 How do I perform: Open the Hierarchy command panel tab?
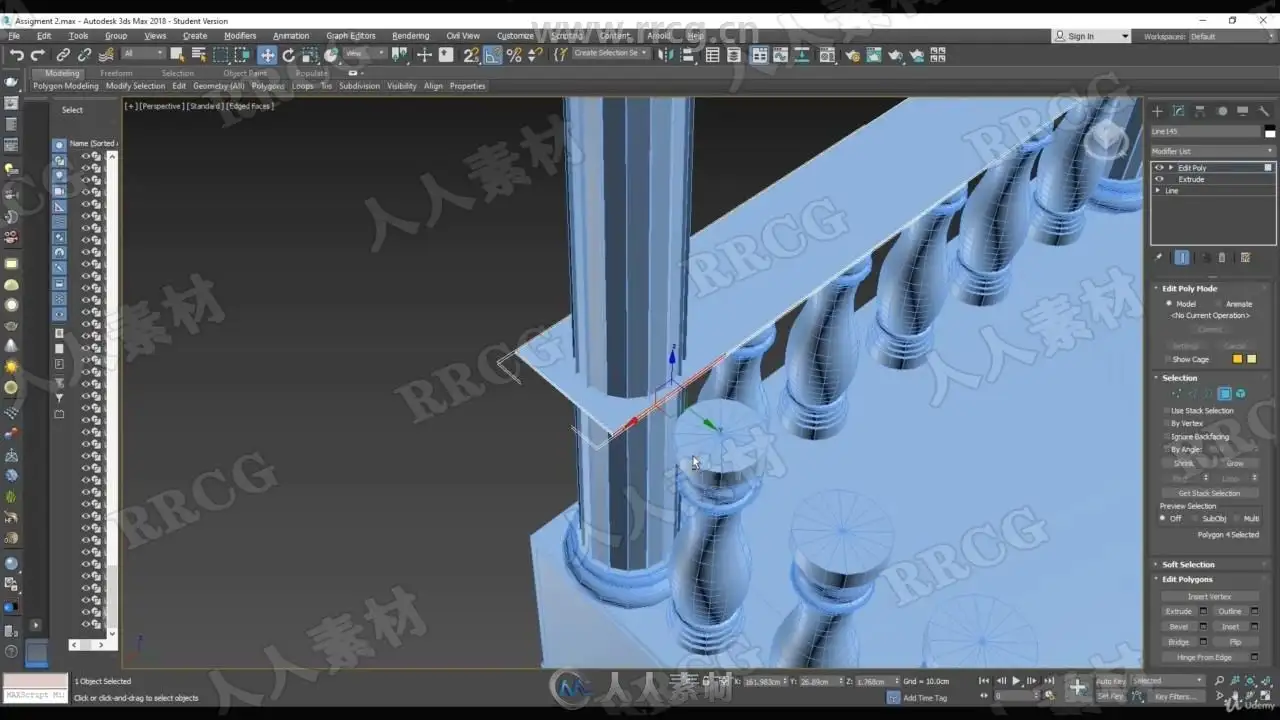tap(1200, 111)
